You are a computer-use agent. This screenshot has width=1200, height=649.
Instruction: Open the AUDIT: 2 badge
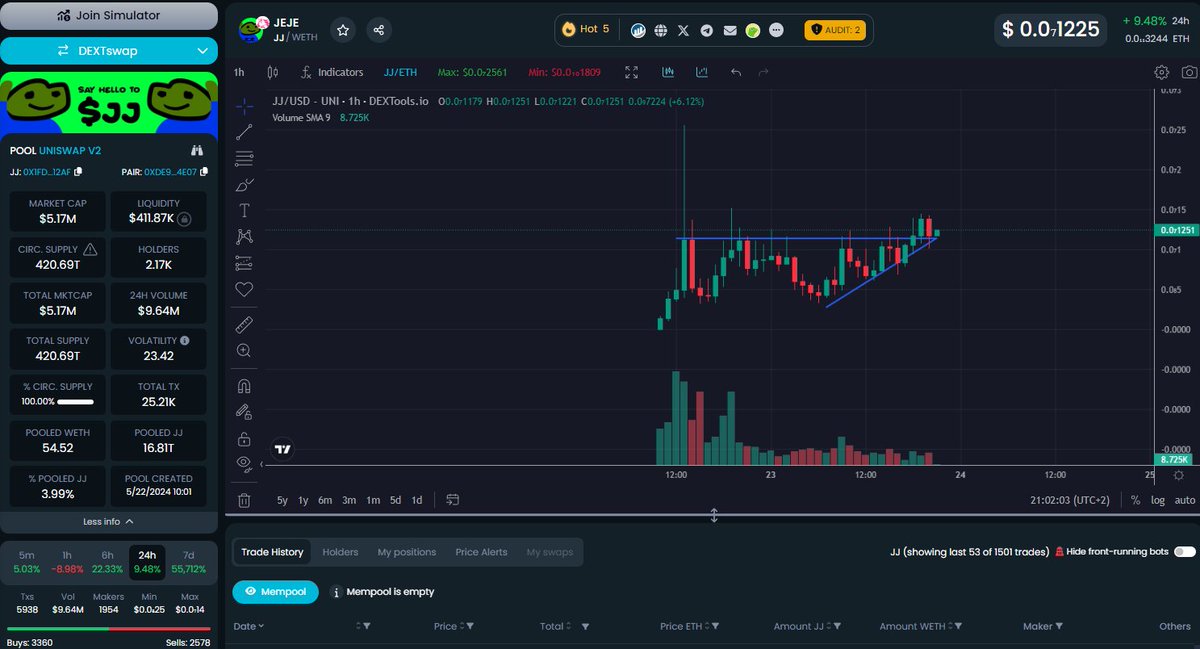click(x=834, y=30)
